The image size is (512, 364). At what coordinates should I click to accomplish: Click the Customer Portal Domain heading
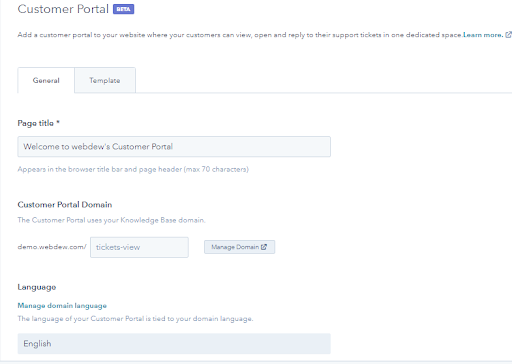point(65,205)
